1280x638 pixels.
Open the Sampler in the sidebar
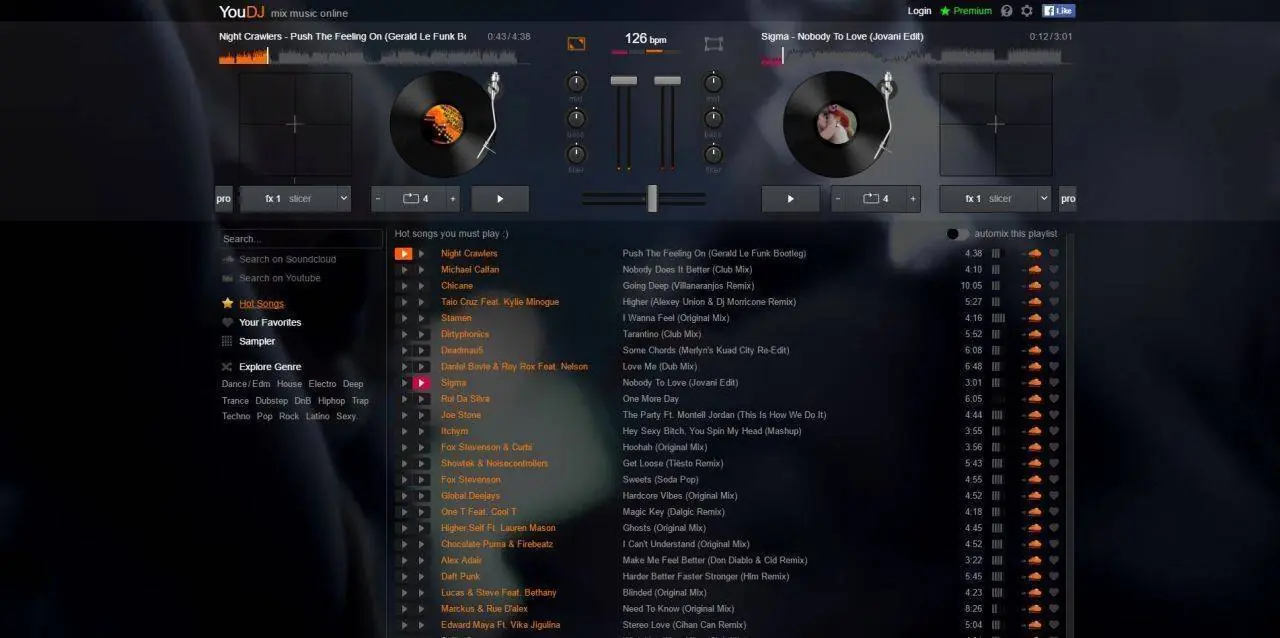(x=257, y=342)
